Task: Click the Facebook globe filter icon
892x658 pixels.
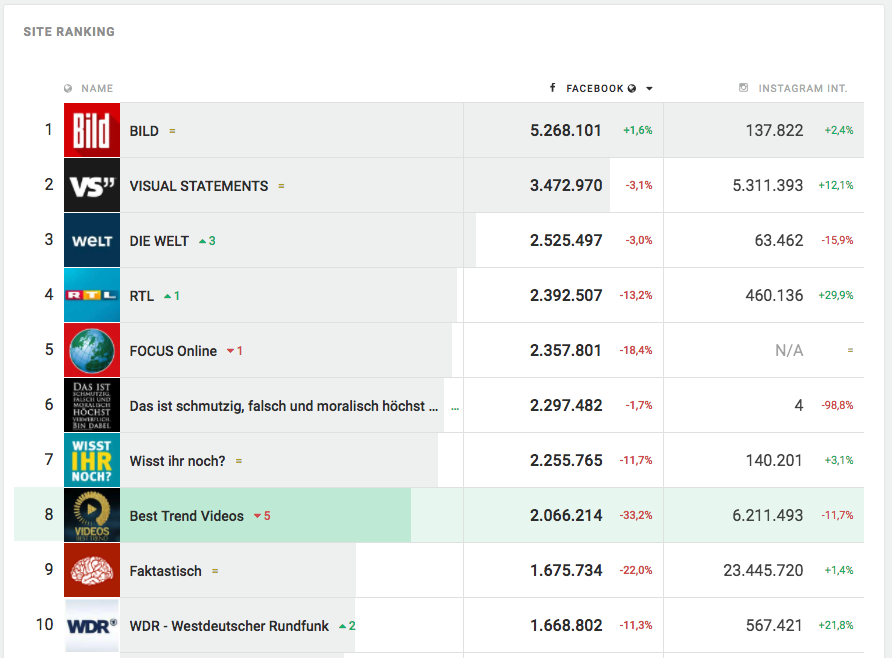Action: click(632, 89)
